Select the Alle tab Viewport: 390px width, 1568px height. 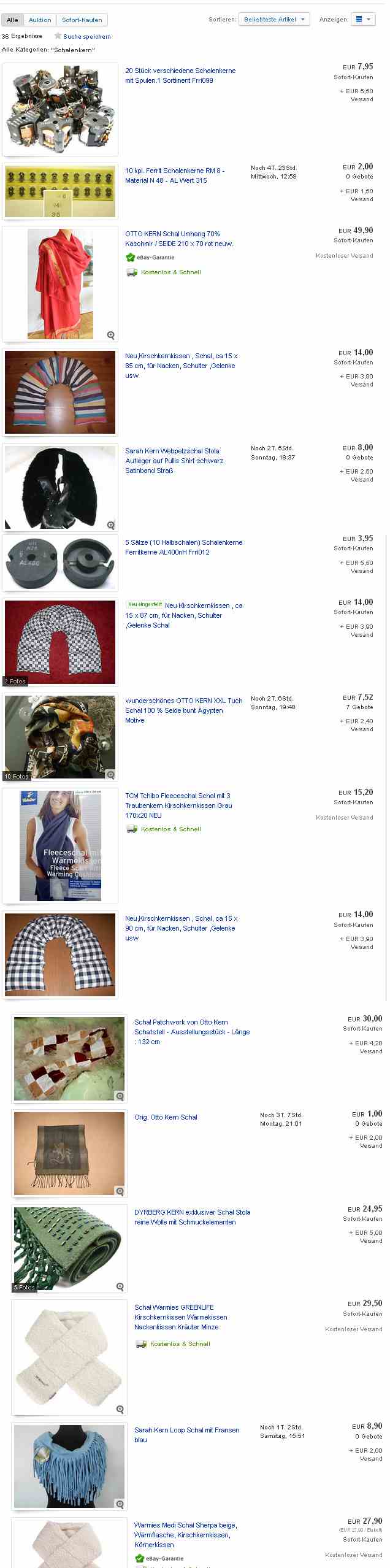click(12, 20)
